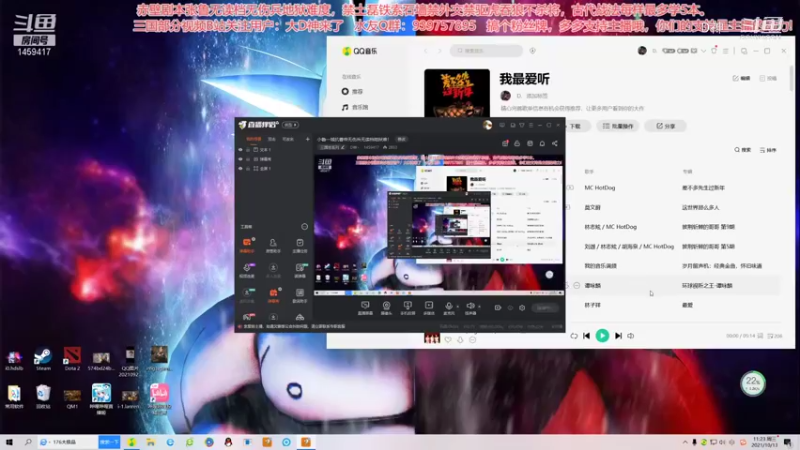Screen dimensions: 800x450
Task: Click the play button in QQ Music
Action: click(602, 336)
